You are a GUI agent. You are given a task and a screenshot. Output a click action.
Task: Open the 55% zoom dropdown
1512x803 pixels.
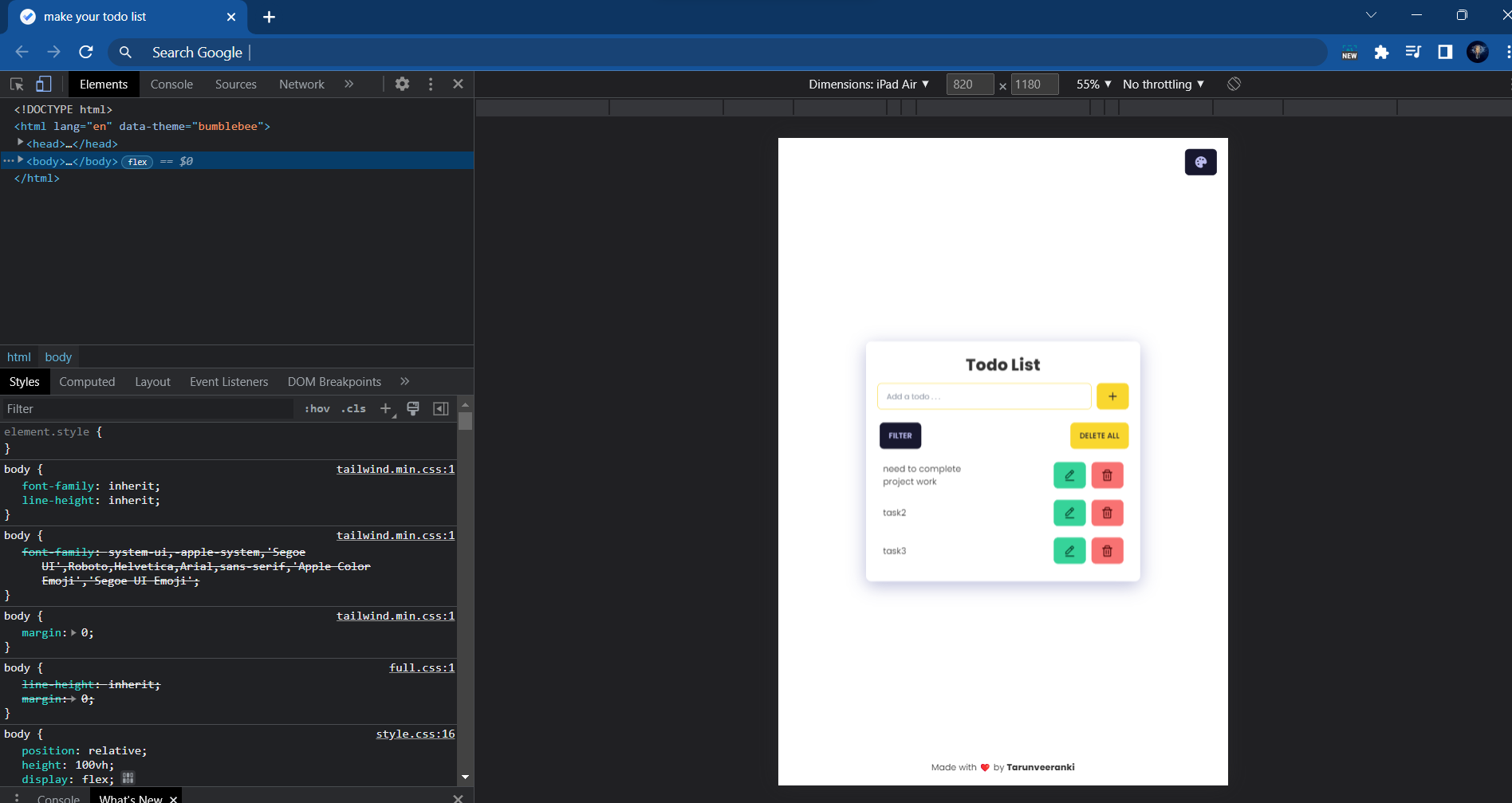(x=1093, y=84)
